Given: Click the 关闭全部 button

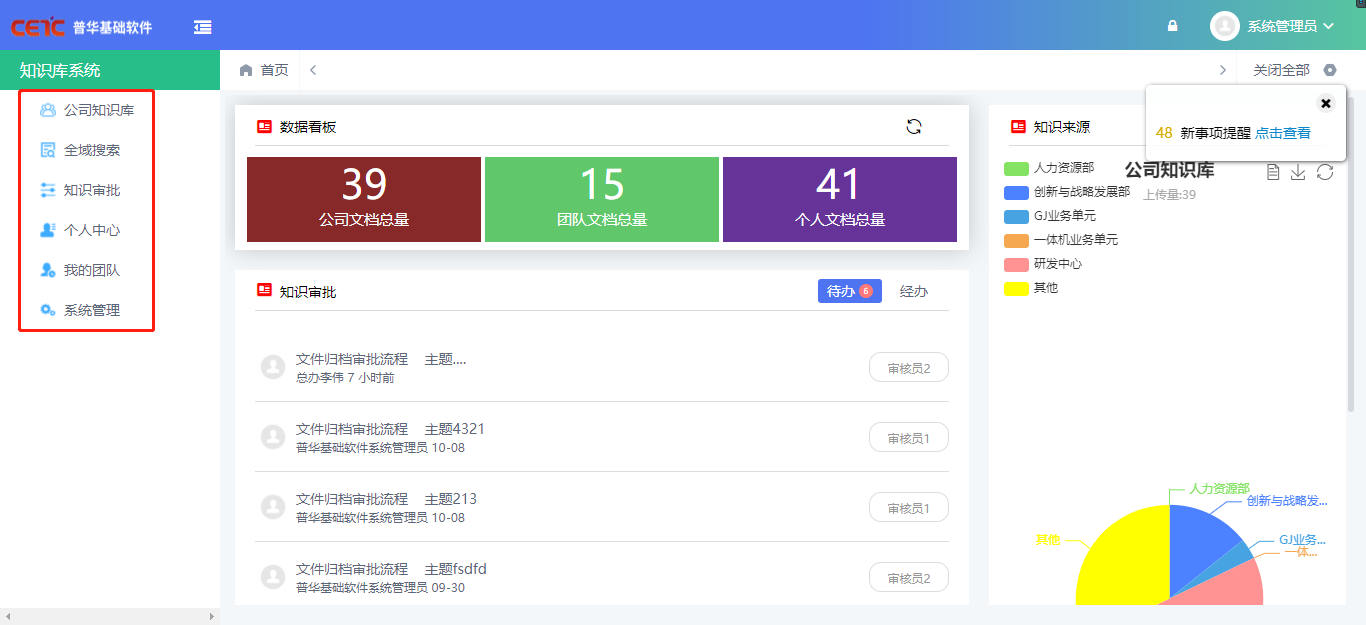Looking at the screenshot, I should [x=1281, y=70].
